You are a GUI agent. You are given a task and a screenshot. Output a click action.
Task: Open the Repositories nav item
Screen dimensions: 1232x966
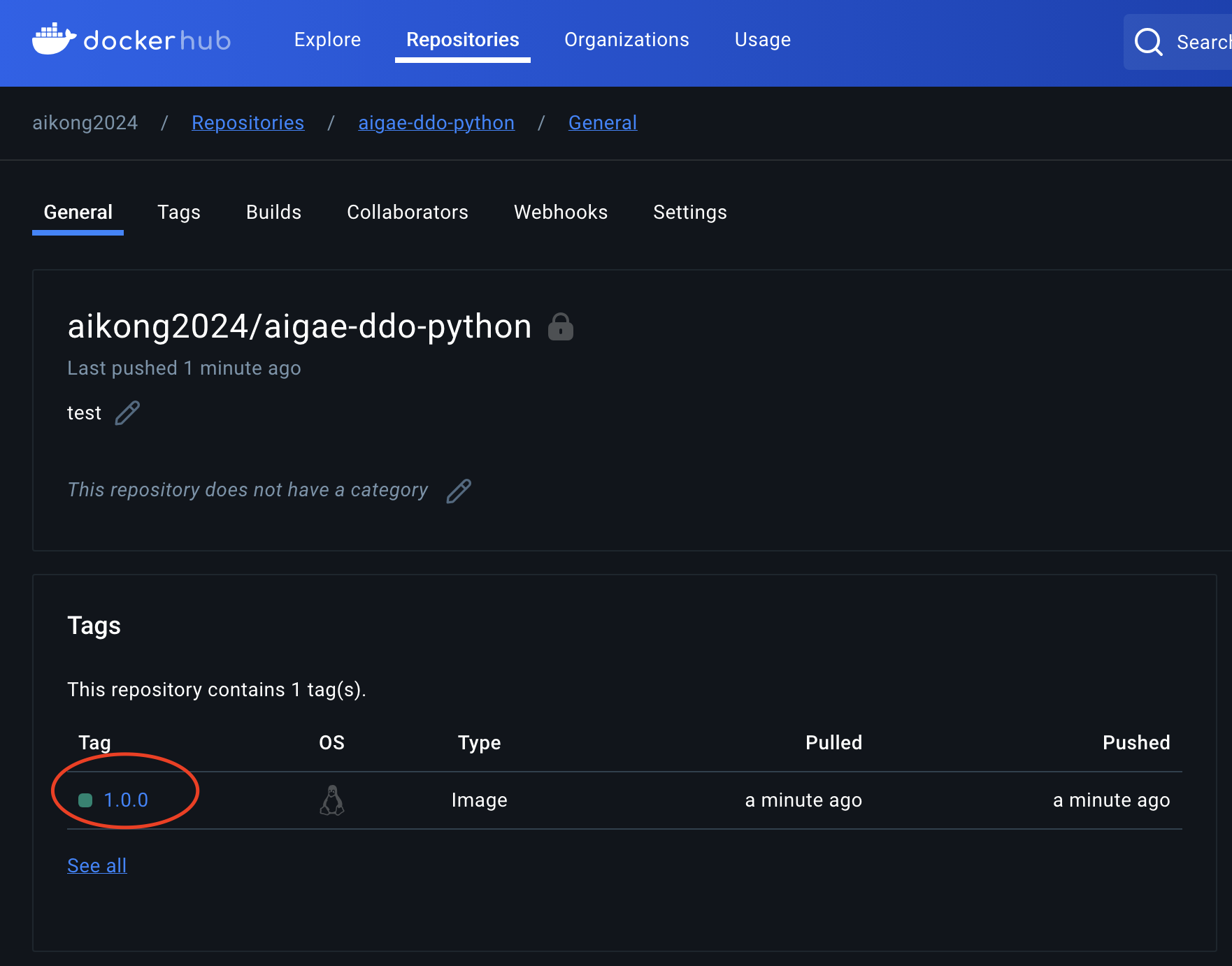click(x=463, y=40)
